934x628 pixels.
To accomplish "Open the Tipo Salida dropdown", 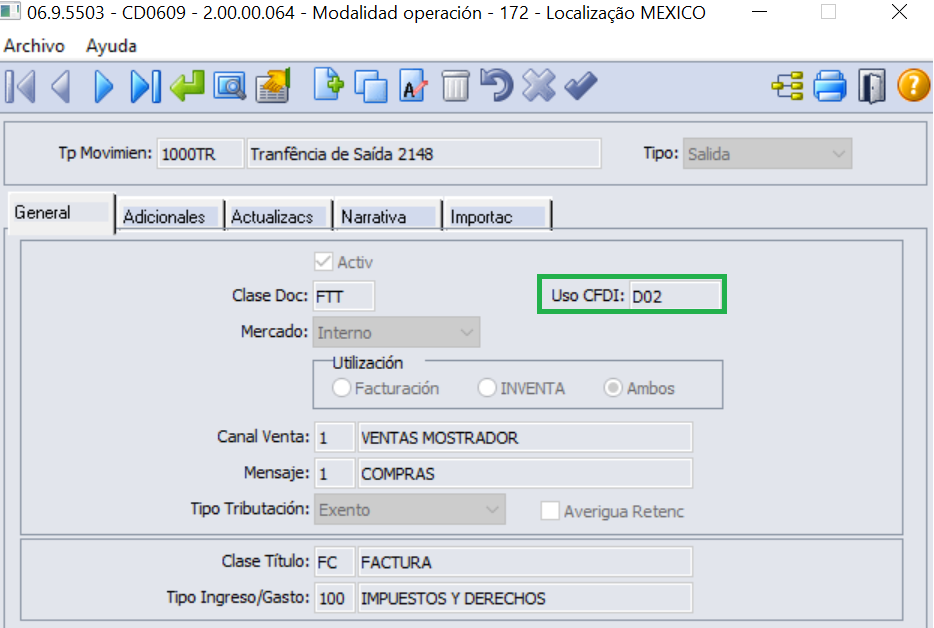I will point(767,154).
